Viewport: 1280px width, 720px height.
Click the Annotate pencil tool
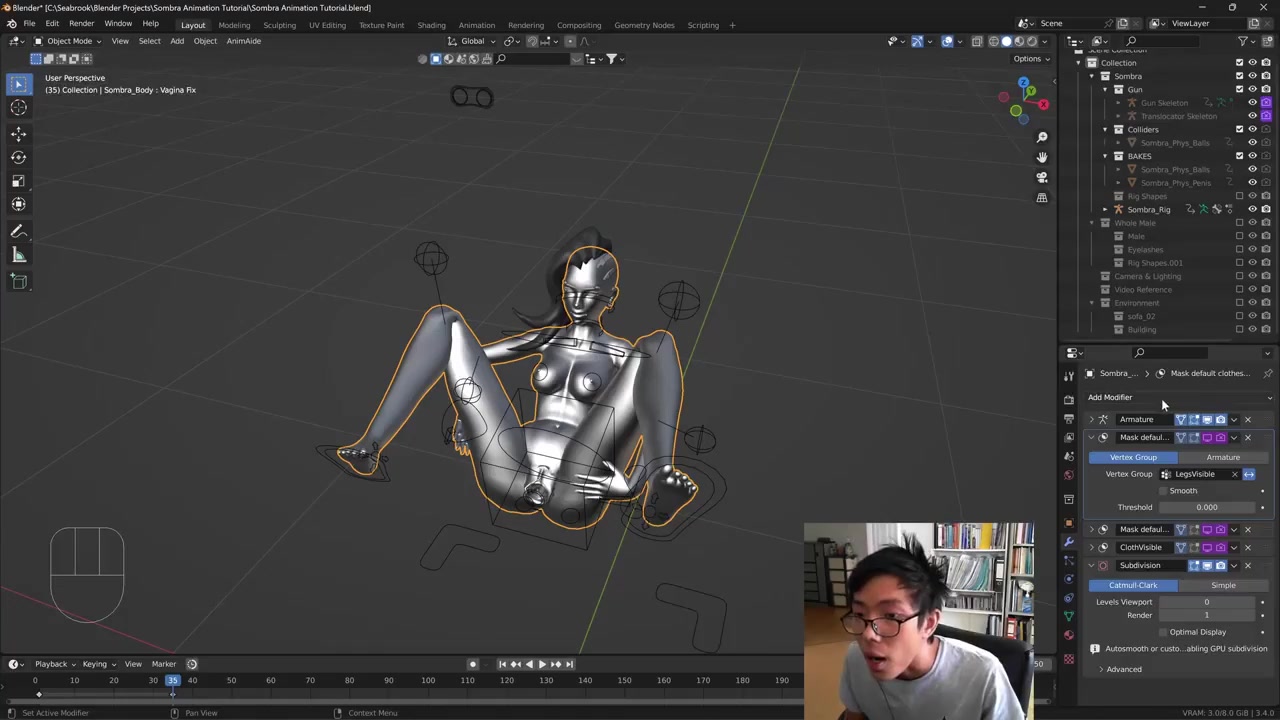(x=18, y=231)
